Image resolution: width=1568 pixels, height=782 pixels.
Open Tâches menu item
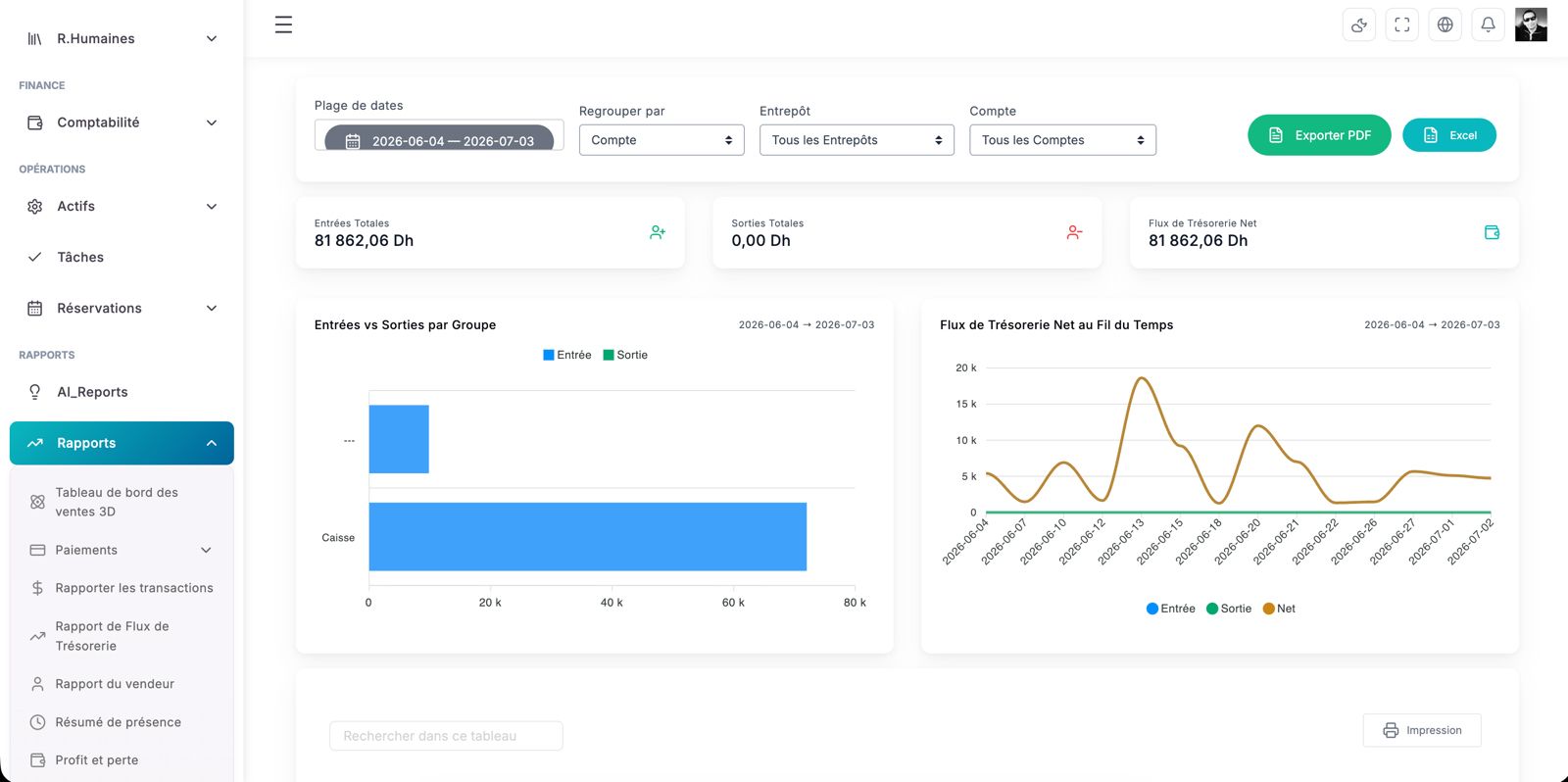(x=122, y=257)
